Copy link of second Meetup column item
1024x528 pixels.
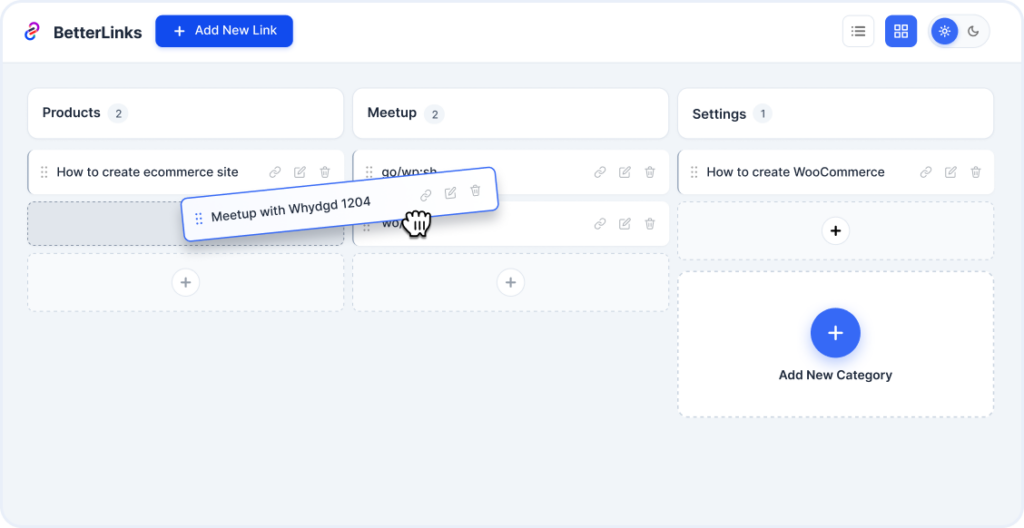click(x=600, y=224)
